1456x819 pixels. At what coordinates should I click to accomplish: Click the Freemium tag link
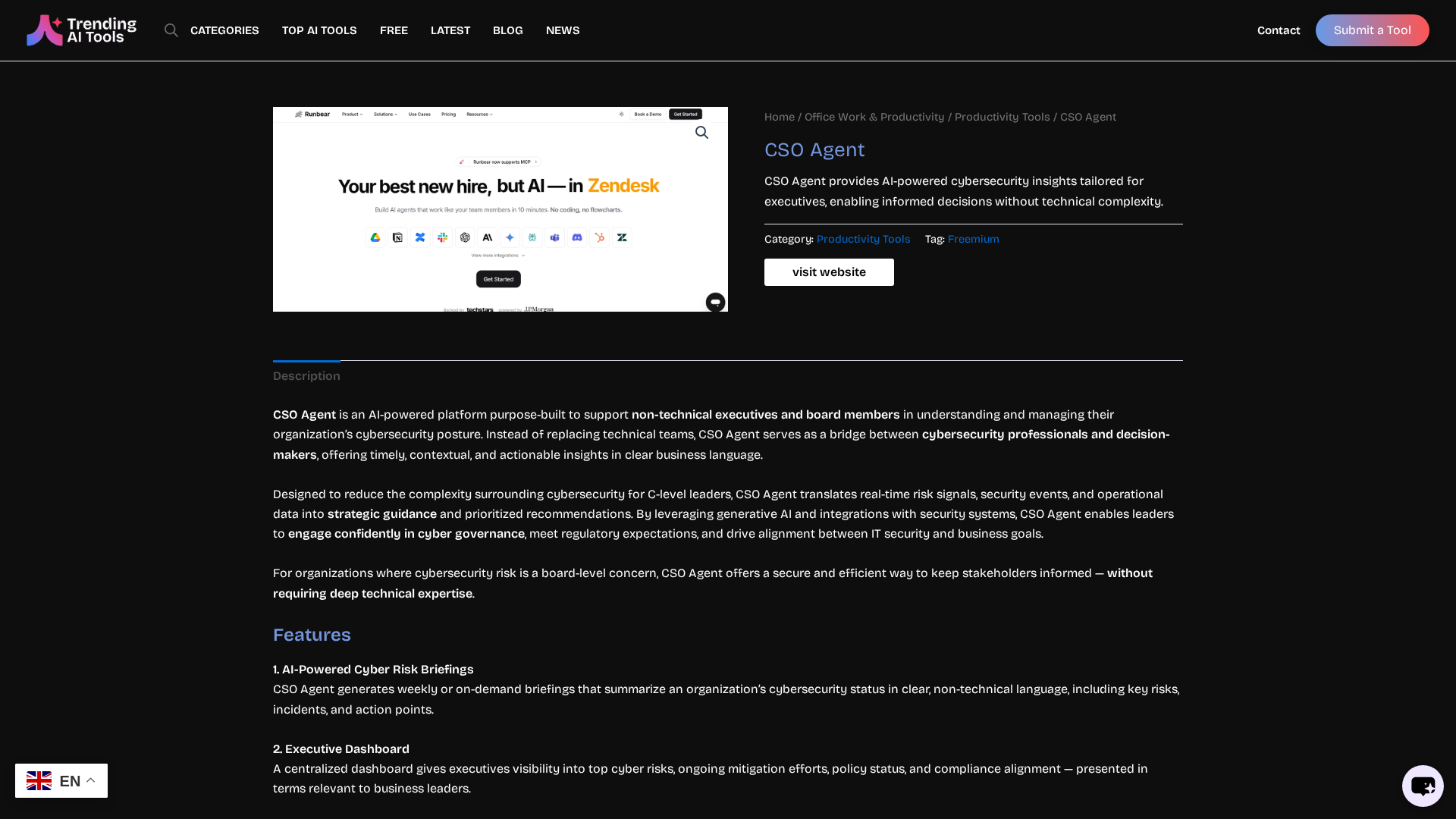[973, 239]
